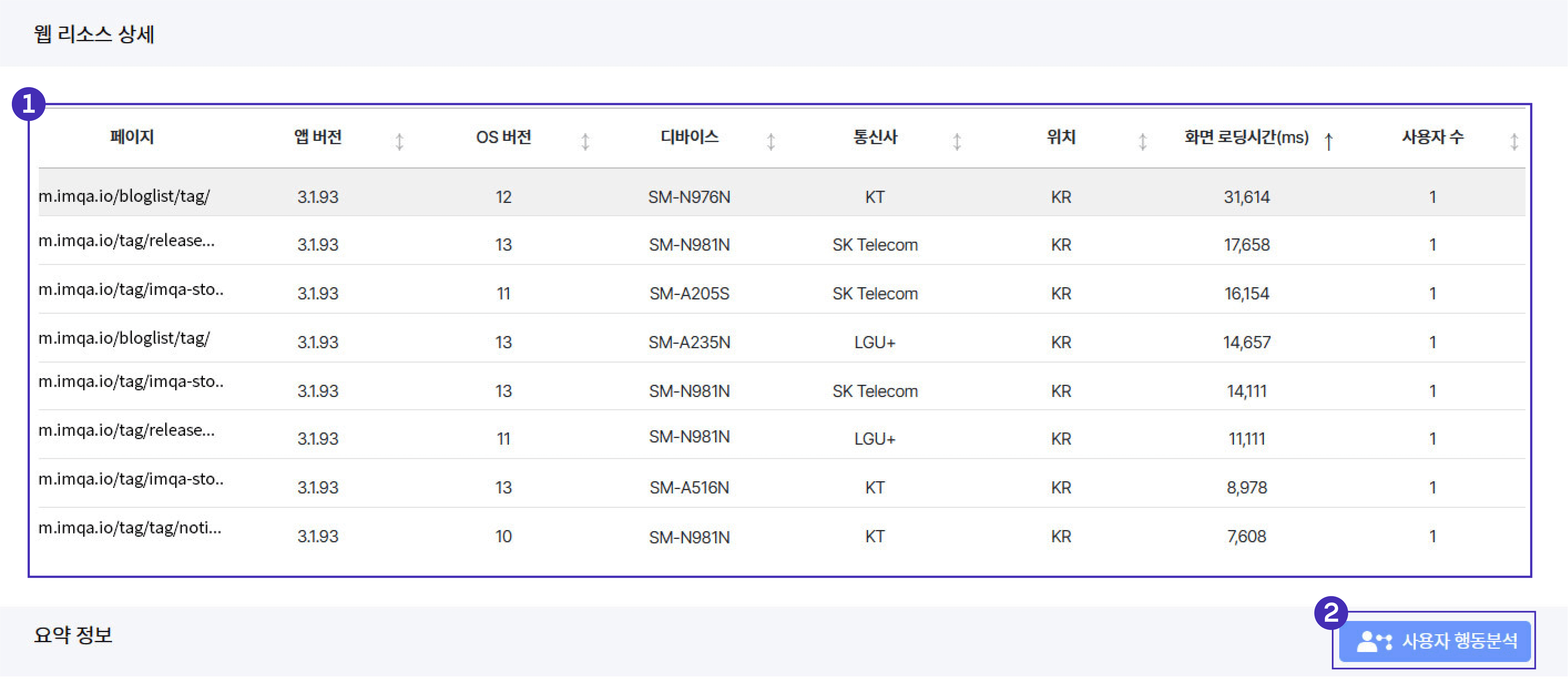Click the 화면 로딩시간(ms) header text
Image resolution: width=1568 pixels, height=679 pixels.
(x=1246, y=138)
